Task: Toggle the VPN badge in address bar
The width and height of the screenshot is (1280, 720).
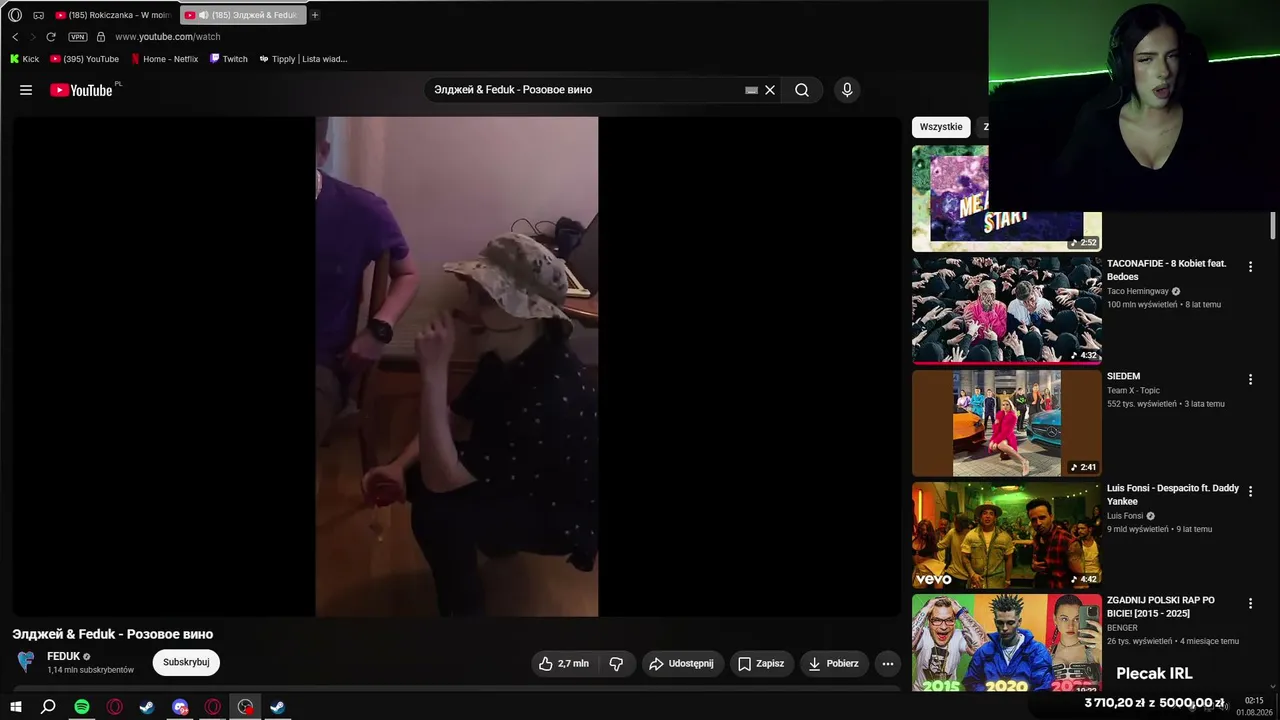Action: [77, 37]
